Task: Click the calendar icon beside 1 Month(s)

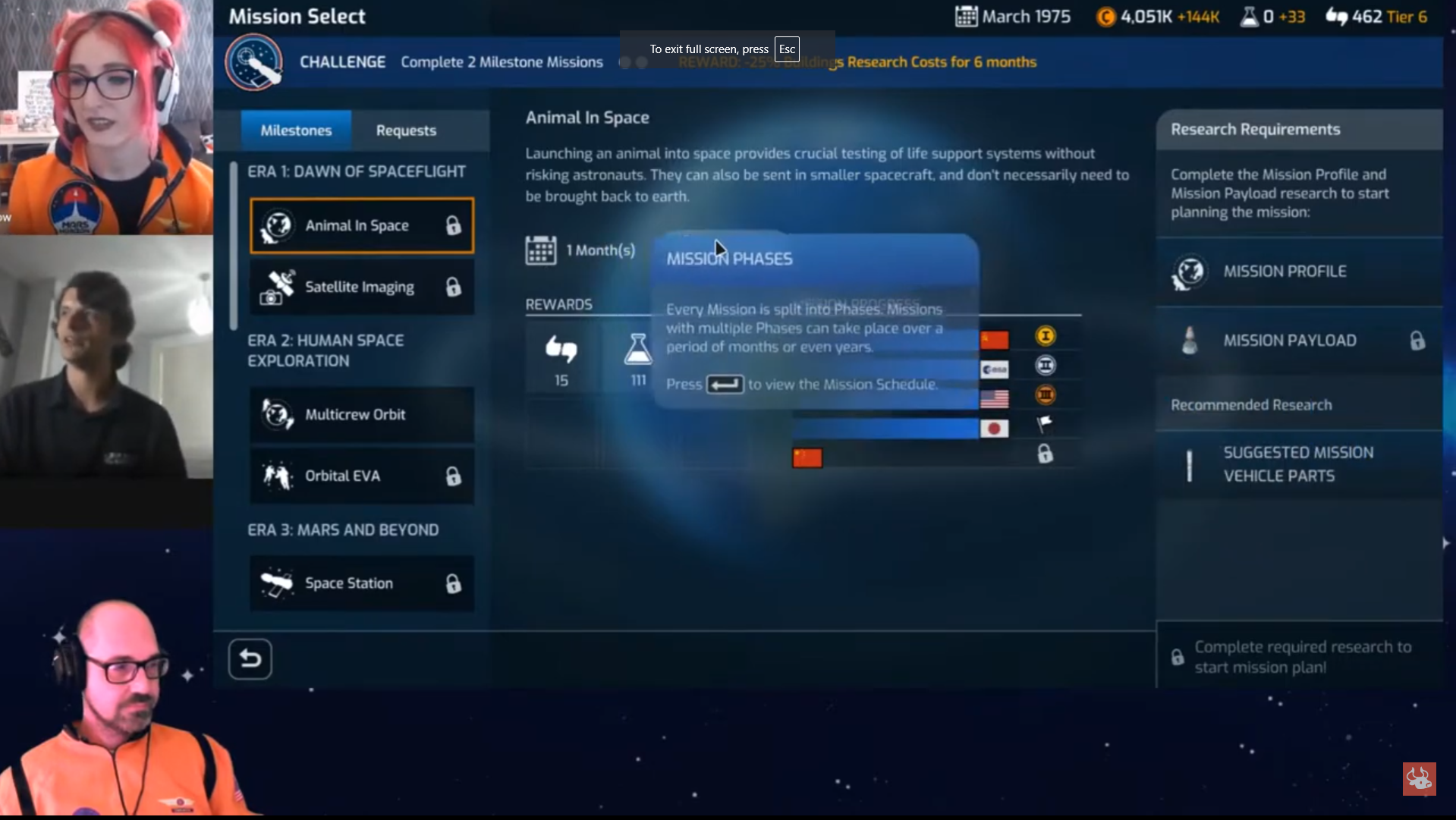Action: click(540, 250)
